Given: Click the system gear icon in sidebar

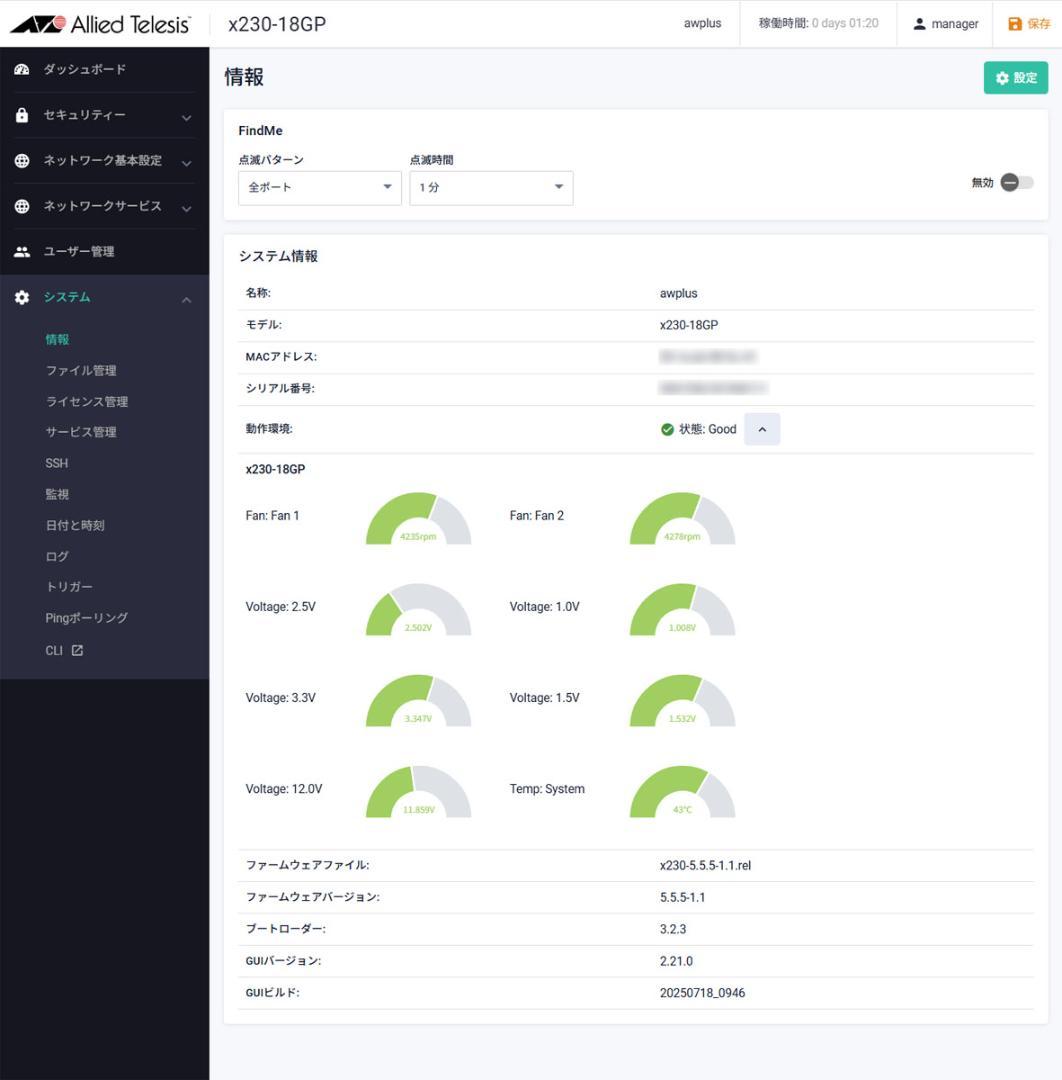Looking at the screenshot, I should pos(22,297).
